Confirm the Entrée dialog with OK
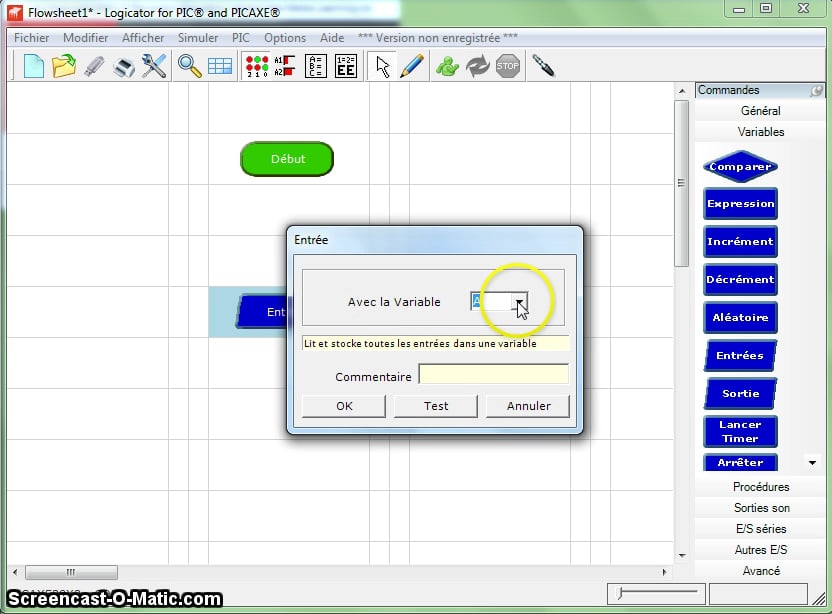 (x=344, y=406)
